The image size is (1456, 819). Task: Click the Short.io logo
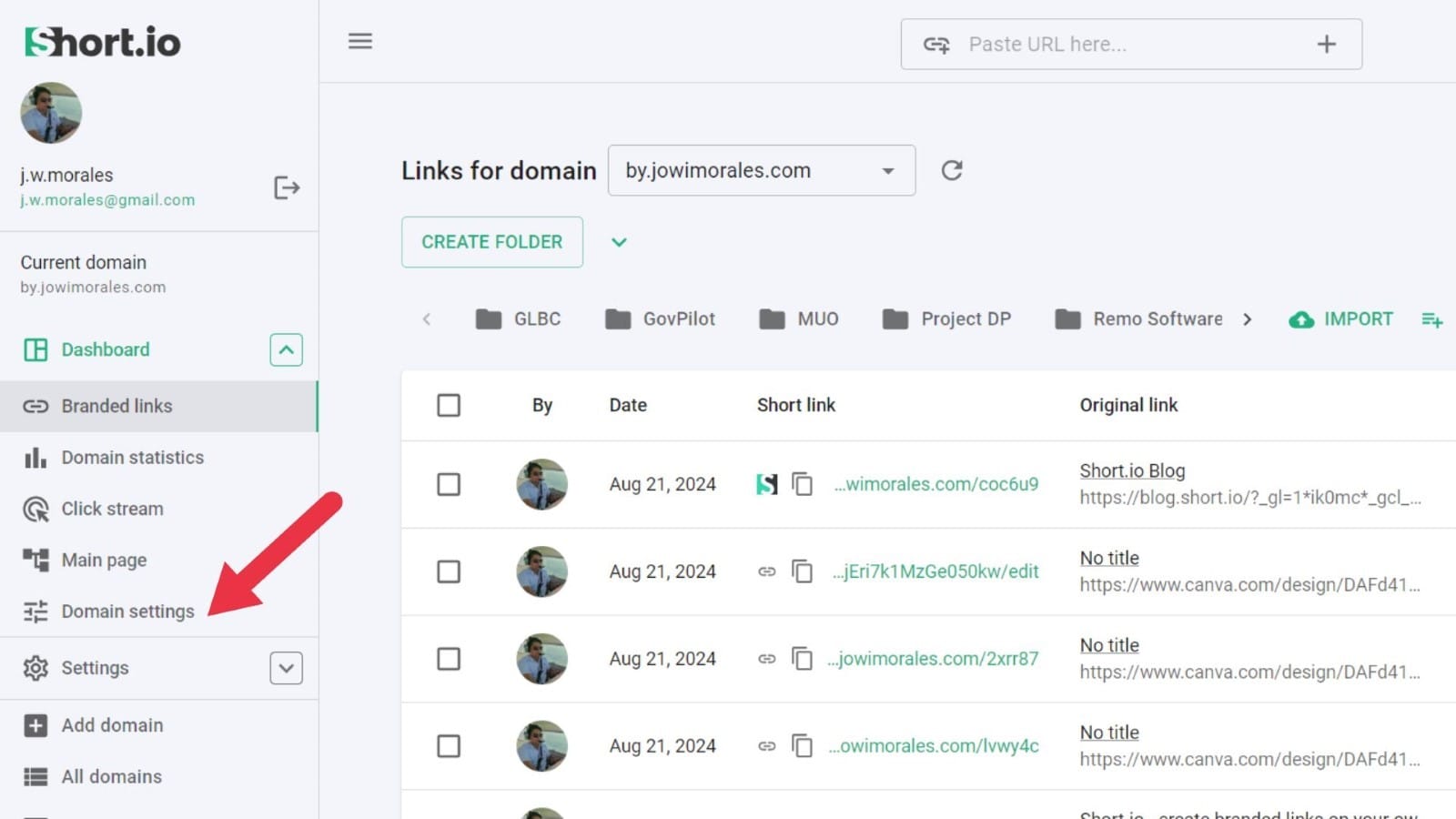click(x=103, y=42)
